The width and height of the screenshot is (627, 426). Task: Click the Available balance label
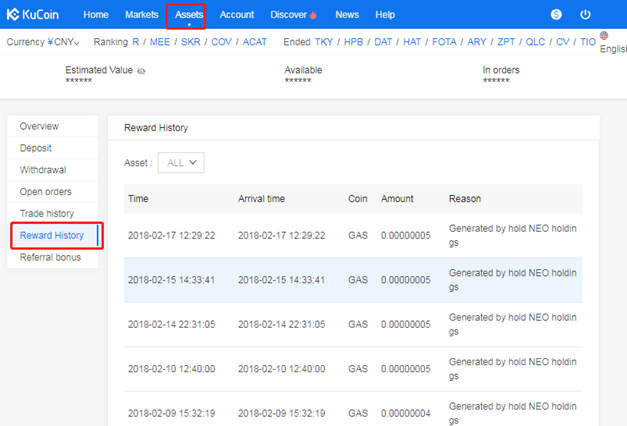[303, 70]
